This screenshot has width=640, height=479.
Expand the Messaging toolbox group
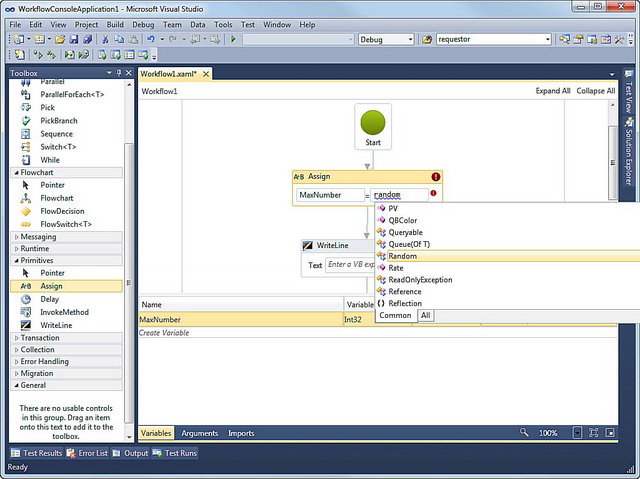(16, 237)
